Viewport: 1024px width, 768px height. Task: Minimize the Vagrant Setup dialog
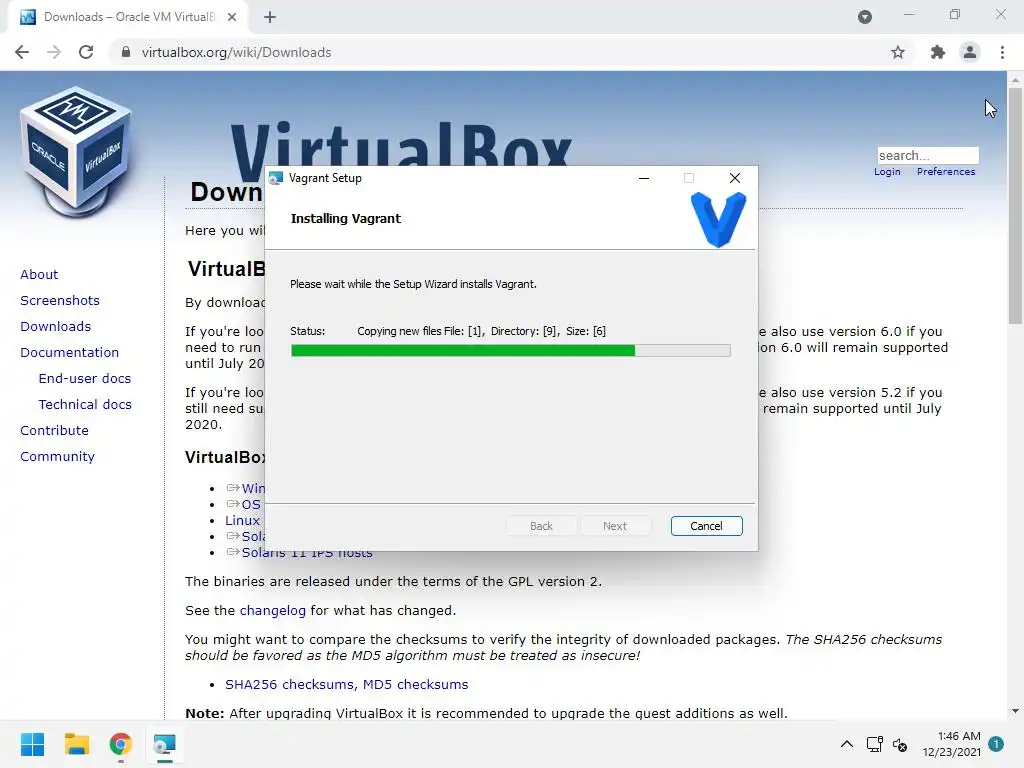(644, 178)
